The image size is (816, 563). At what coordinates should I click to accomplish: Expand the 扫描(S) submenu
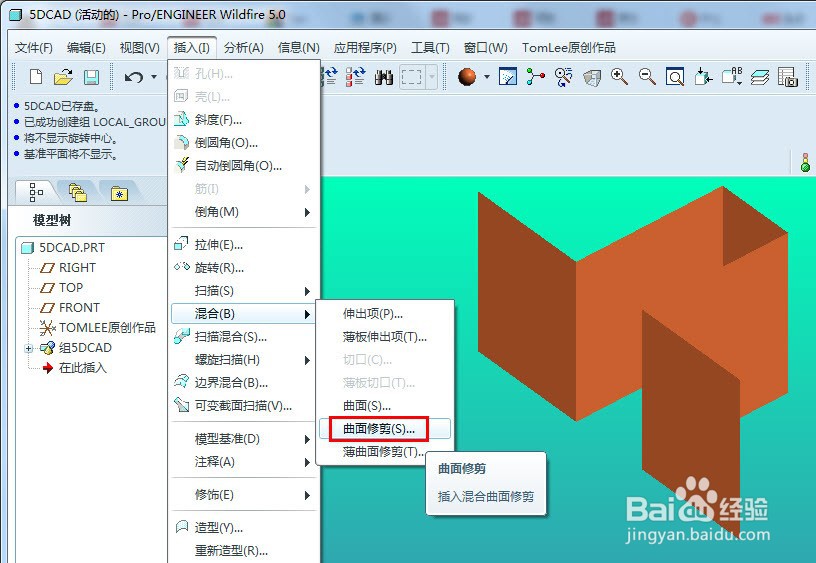(x=244, y=291)
